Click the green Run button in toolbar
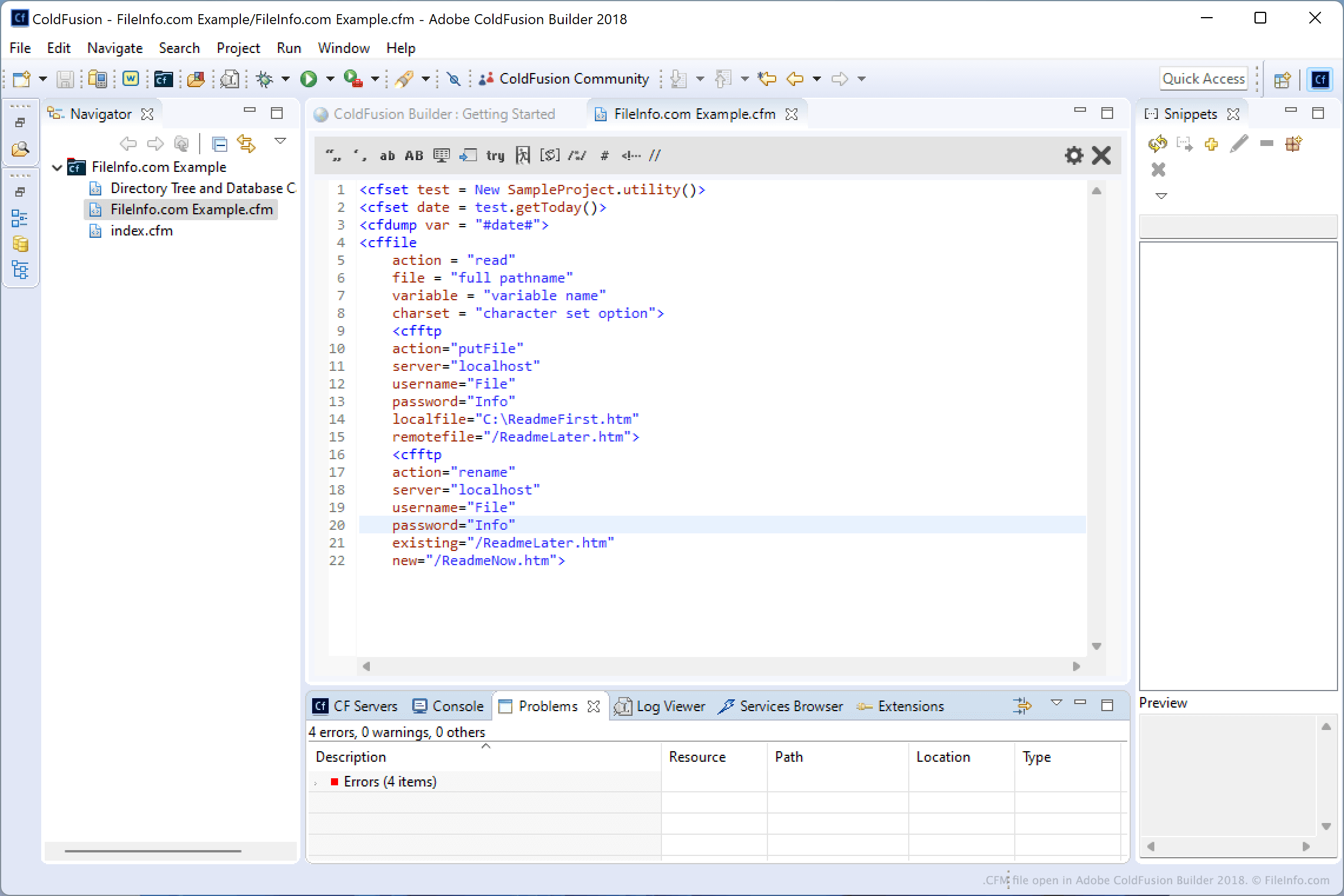The height and width of the screenshot is (896, 1344). point(308,79)
